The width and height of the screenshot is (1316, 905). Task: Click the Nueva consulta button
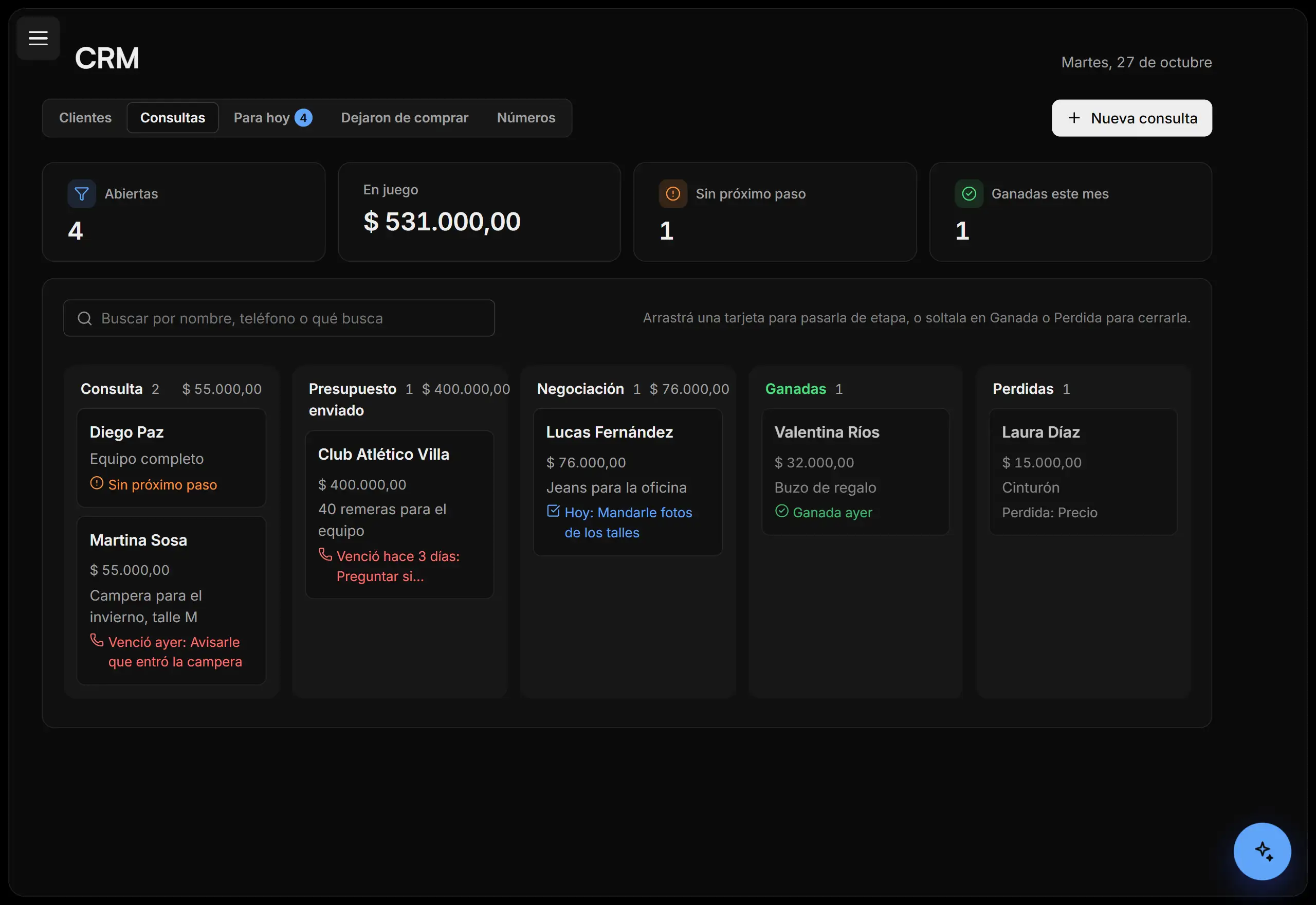(x=1132, y=118)
